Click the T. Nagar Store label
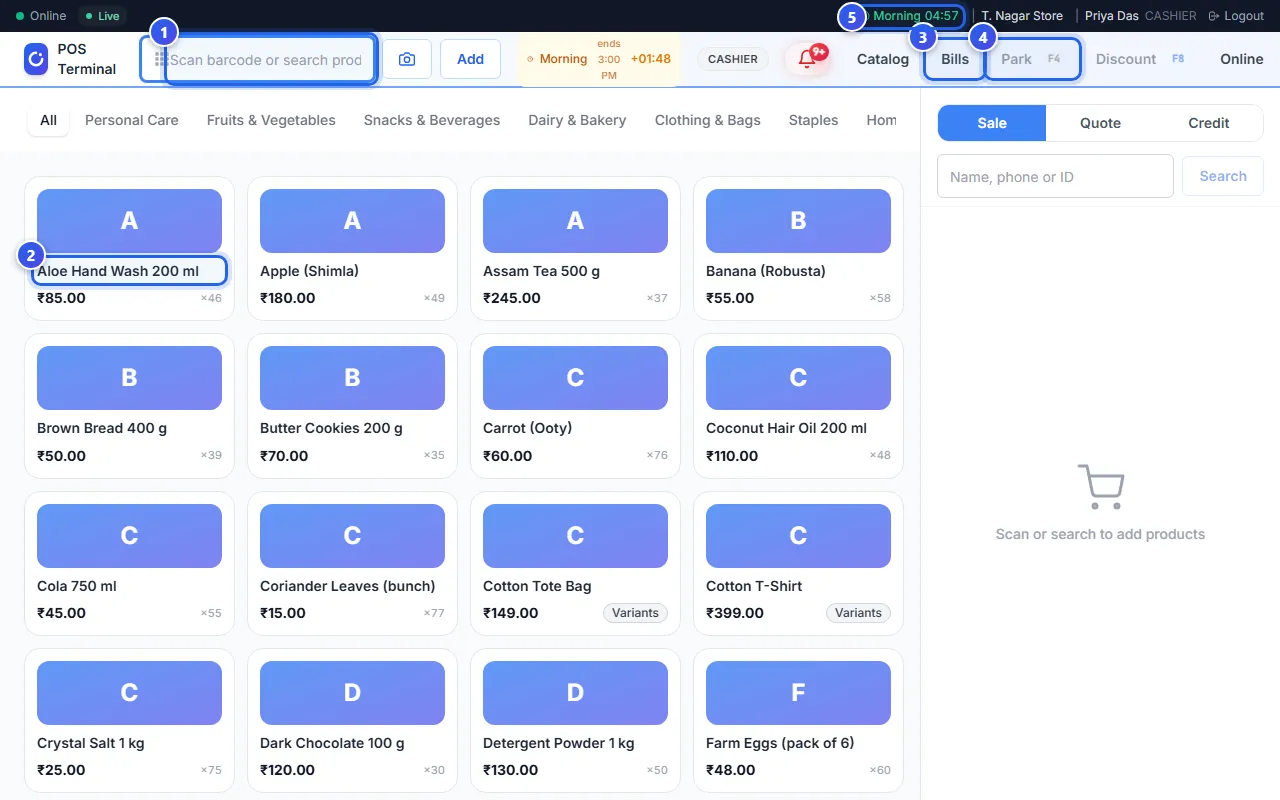 (1022, 16)
